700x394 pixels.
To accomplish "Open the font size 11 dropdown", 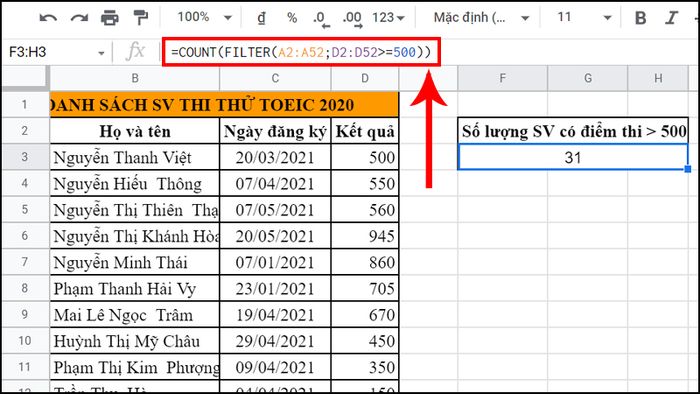I will 584,18.
